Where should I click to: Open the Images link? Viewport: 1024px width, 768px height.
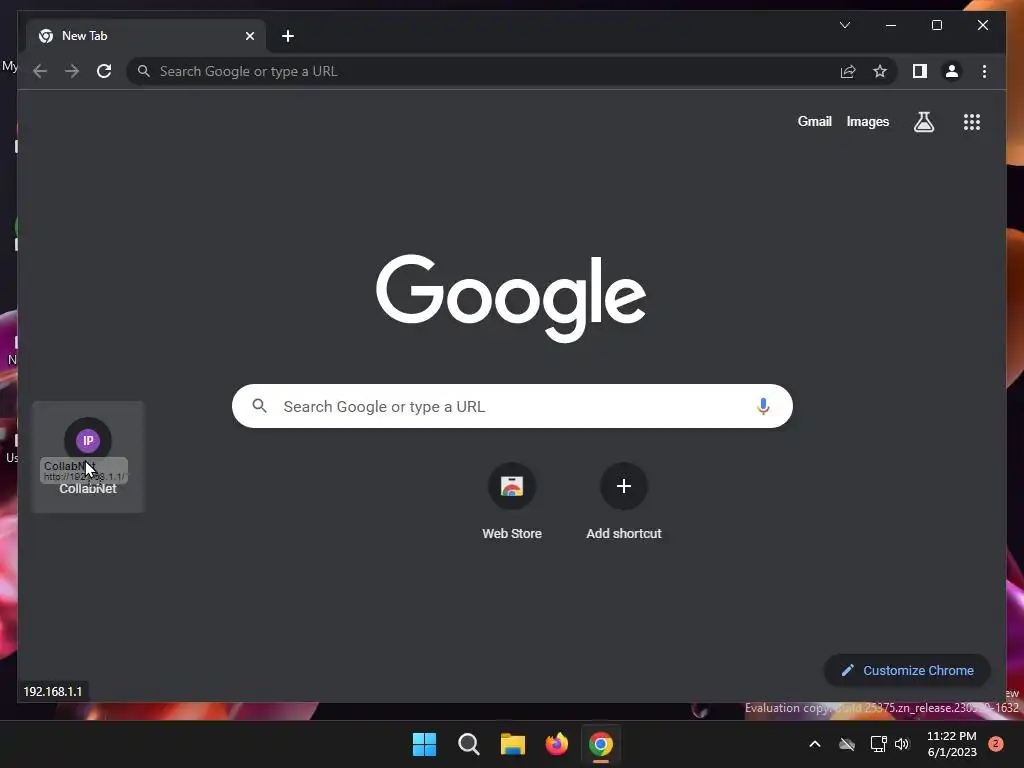(x=867, y=121)
